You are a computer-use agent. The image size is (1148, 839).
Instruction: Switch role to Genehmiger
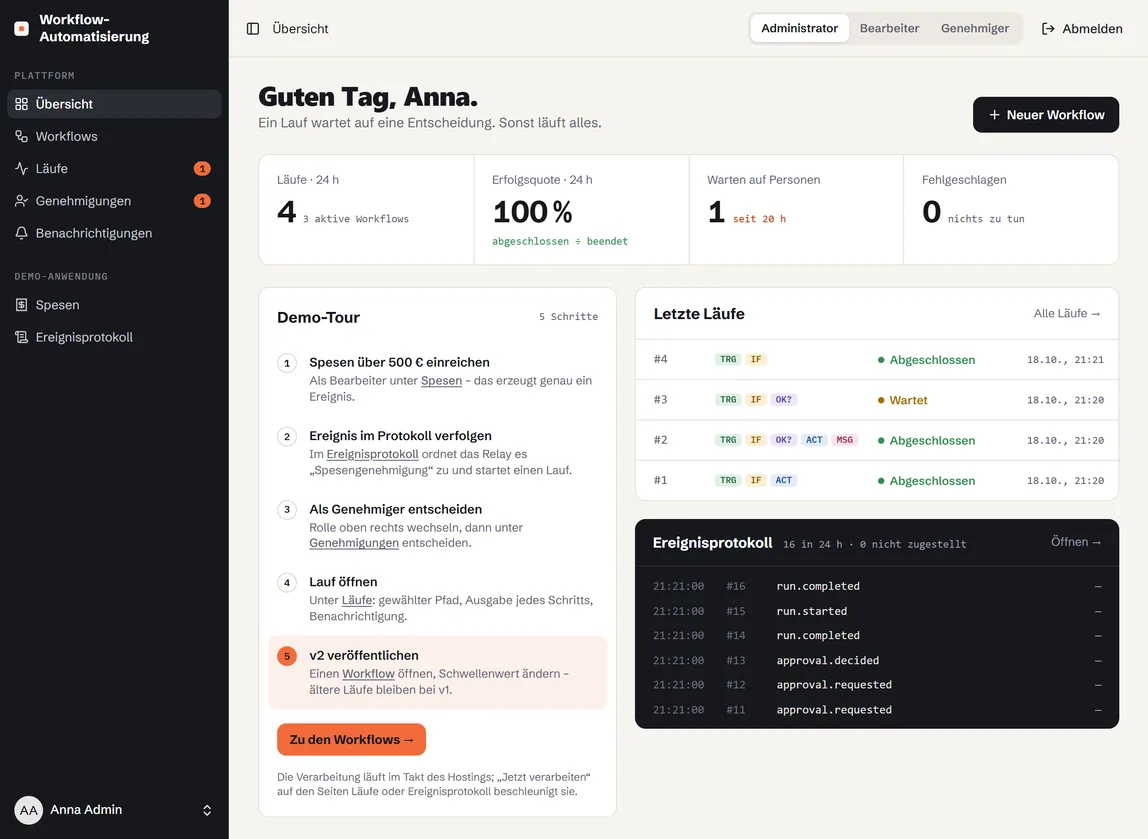974,29
